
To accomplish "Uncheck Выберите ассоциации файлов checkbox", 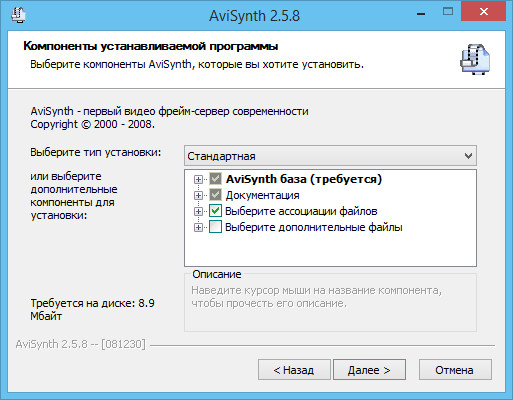I will tap(215, 211).
